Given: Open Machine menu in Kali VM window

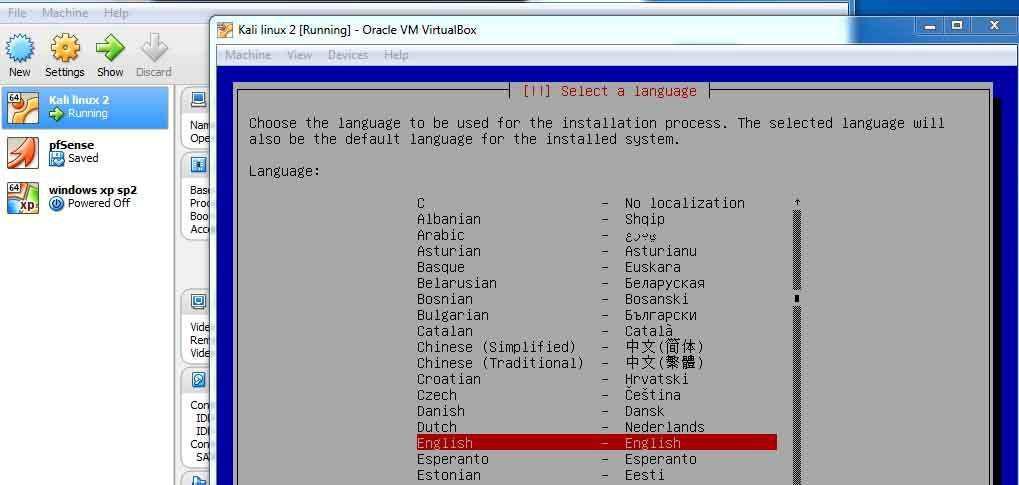Looking at the screenshot, I should click(248, 55).
